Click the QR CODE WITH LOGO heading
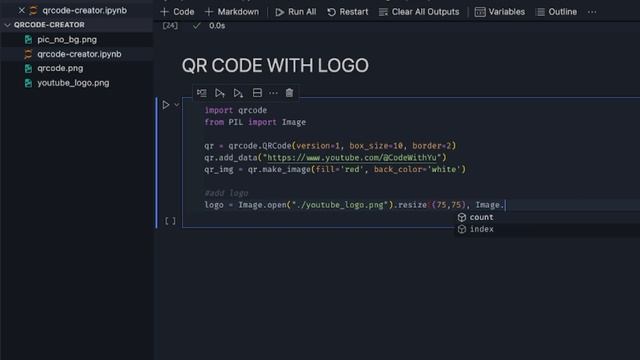Image resolution: width=640 pixels, height=360 pixels. point(275,65)
